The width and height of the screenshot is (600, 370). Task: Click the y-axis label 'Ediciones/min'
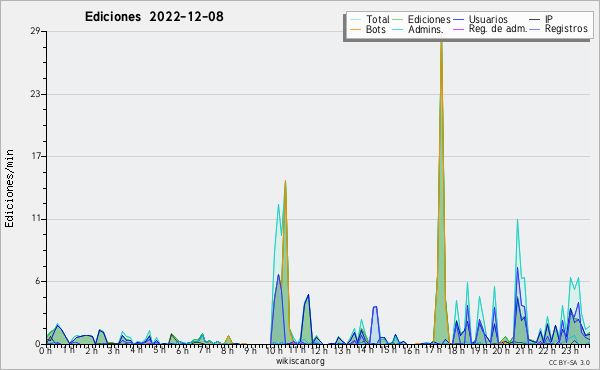9,188
